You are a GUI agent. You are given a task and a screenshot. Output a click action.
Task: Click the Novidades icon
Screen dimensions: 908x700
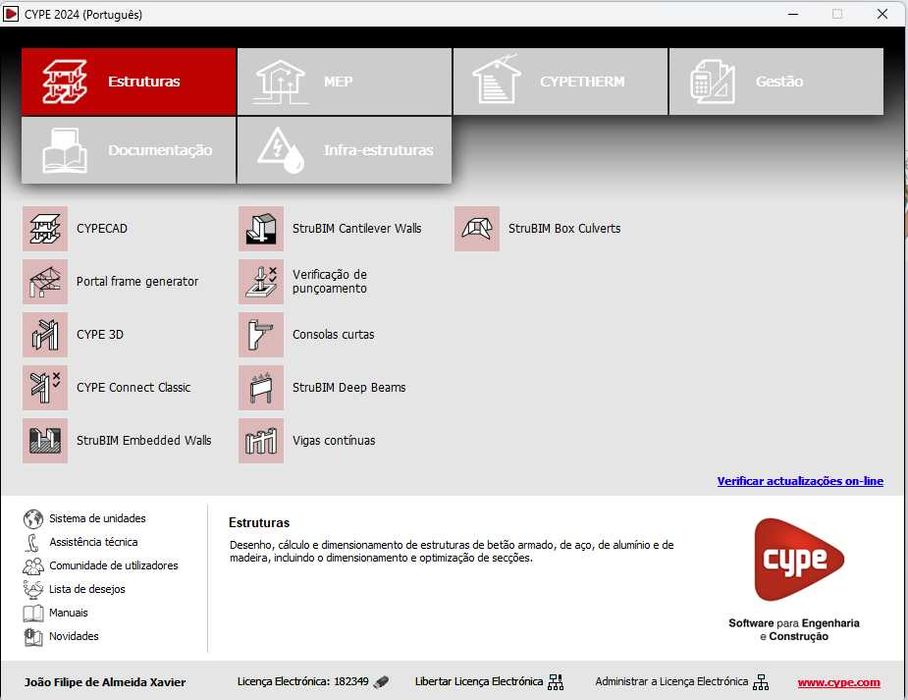[x=33, y=637]
